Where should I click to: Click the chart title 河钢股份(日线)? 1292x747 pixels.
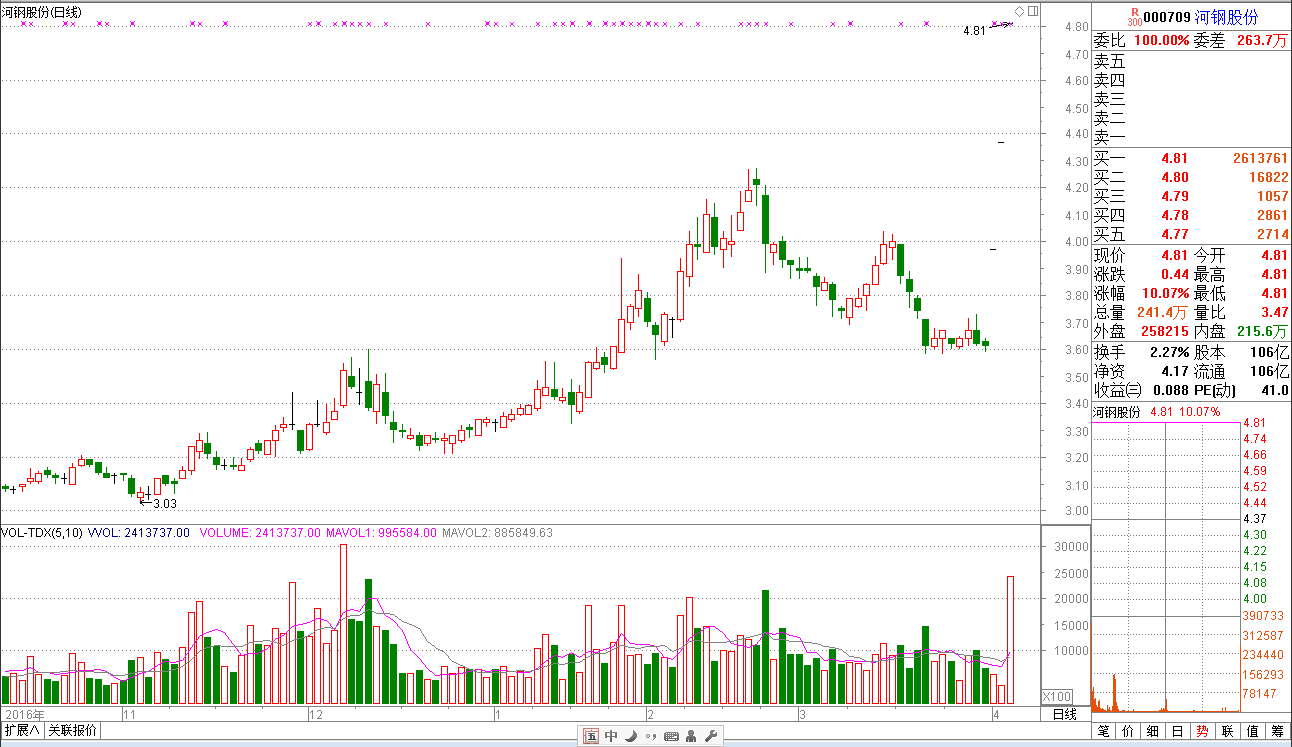coord(42,12)
